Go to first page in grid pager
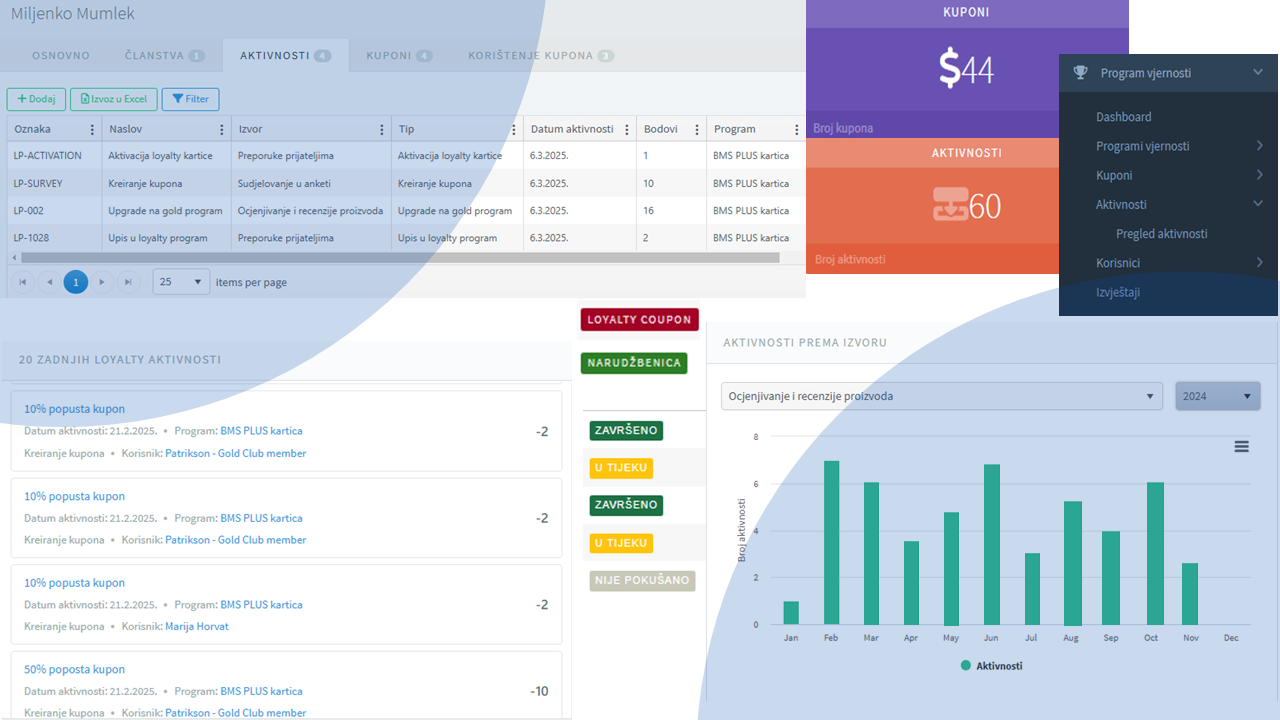The image size is (1280, 720). click(22, 282)
